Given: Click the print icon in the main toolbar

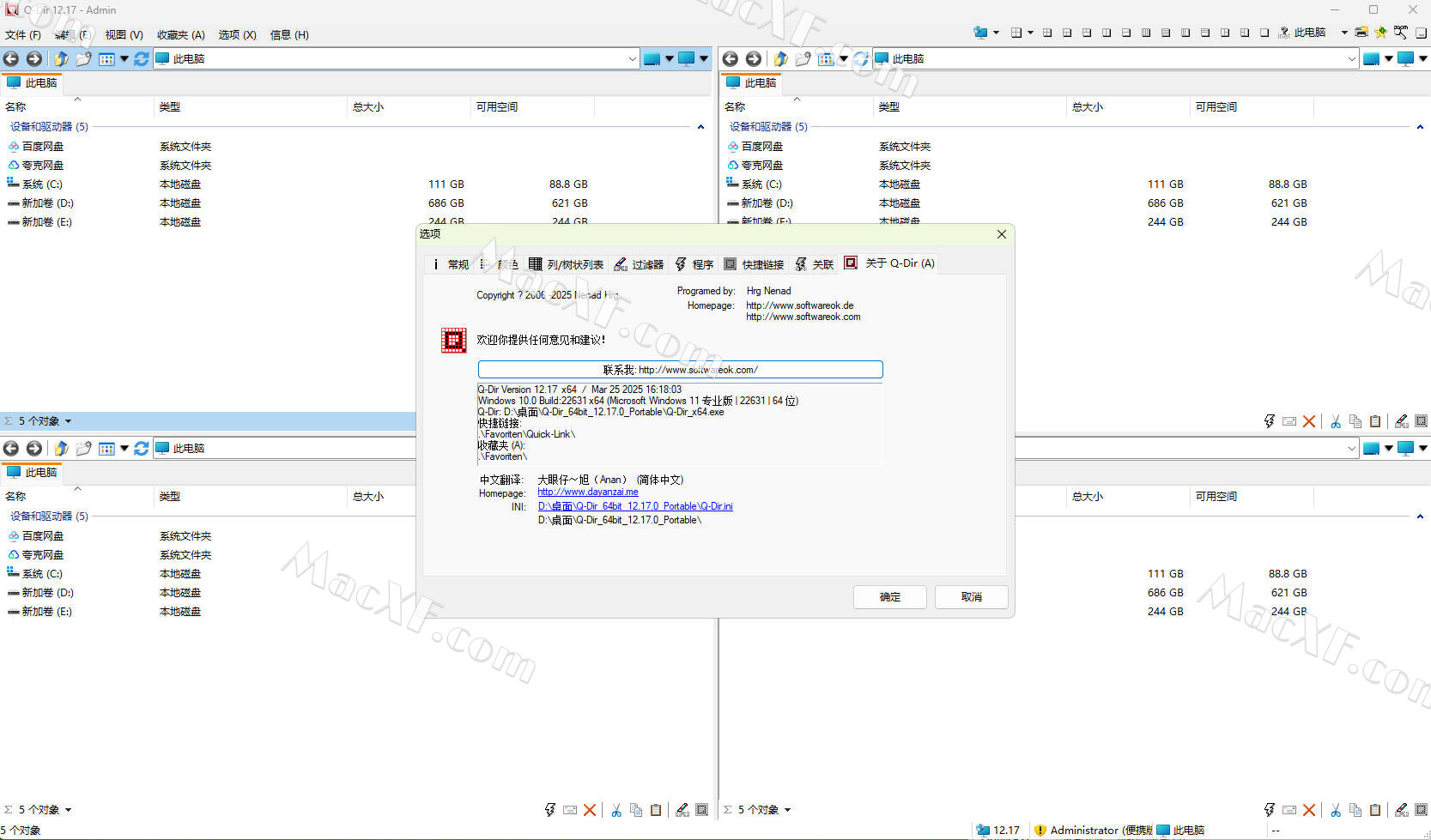Looking at the screenshot, I should [x=1361, y=33].
